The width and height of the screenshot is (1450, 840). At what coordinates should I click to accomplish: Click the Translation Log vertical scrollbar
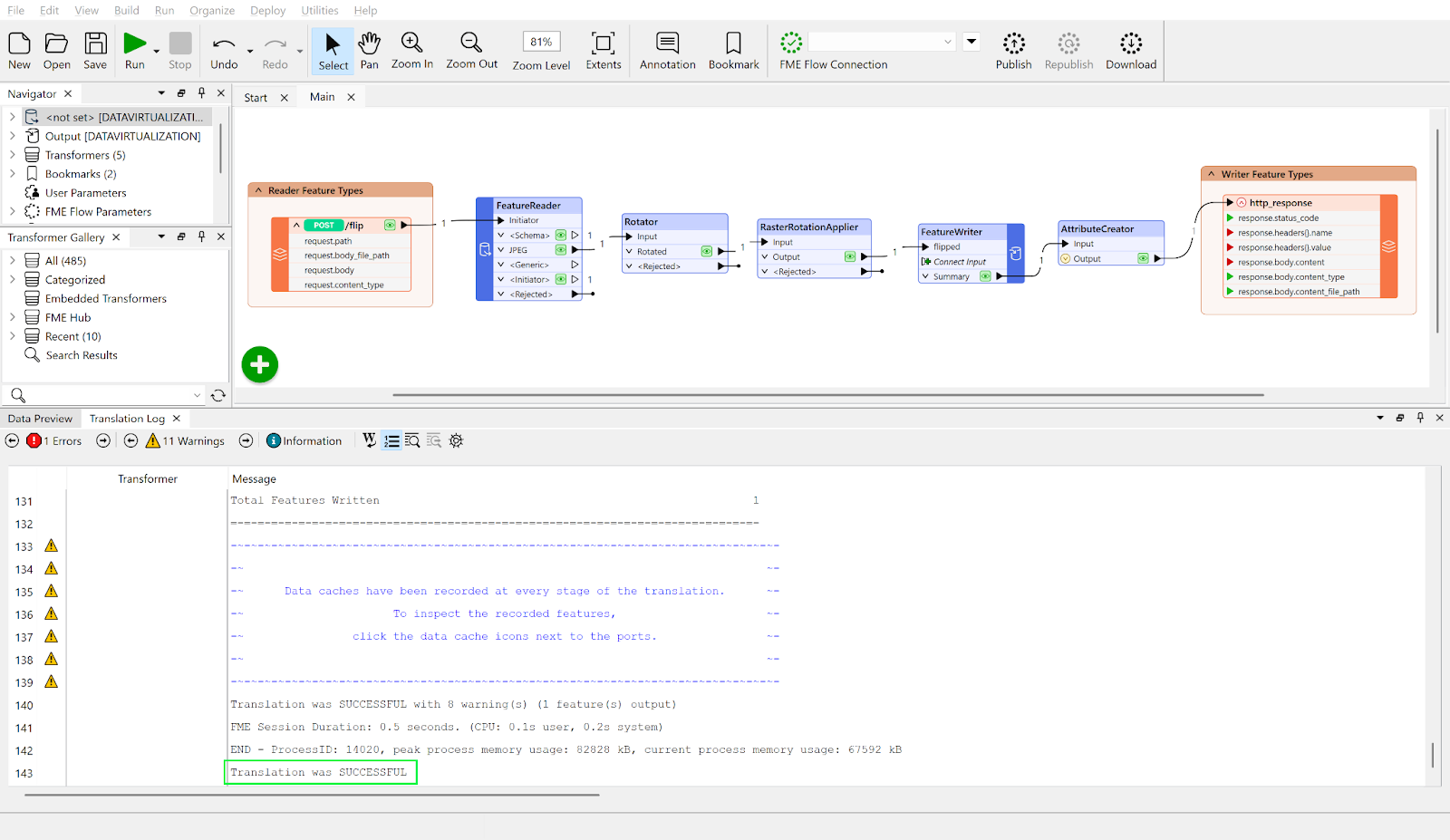point(1433,756)
